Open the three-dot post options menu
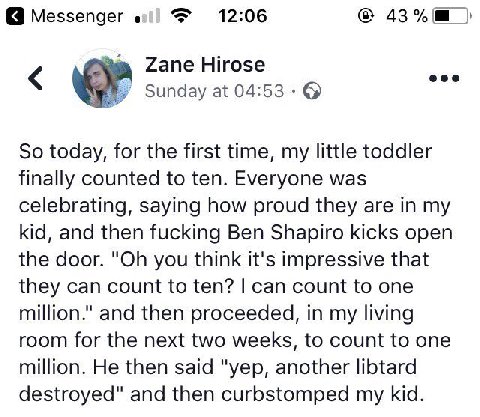The image size is (480, 417). coord(444,79)
